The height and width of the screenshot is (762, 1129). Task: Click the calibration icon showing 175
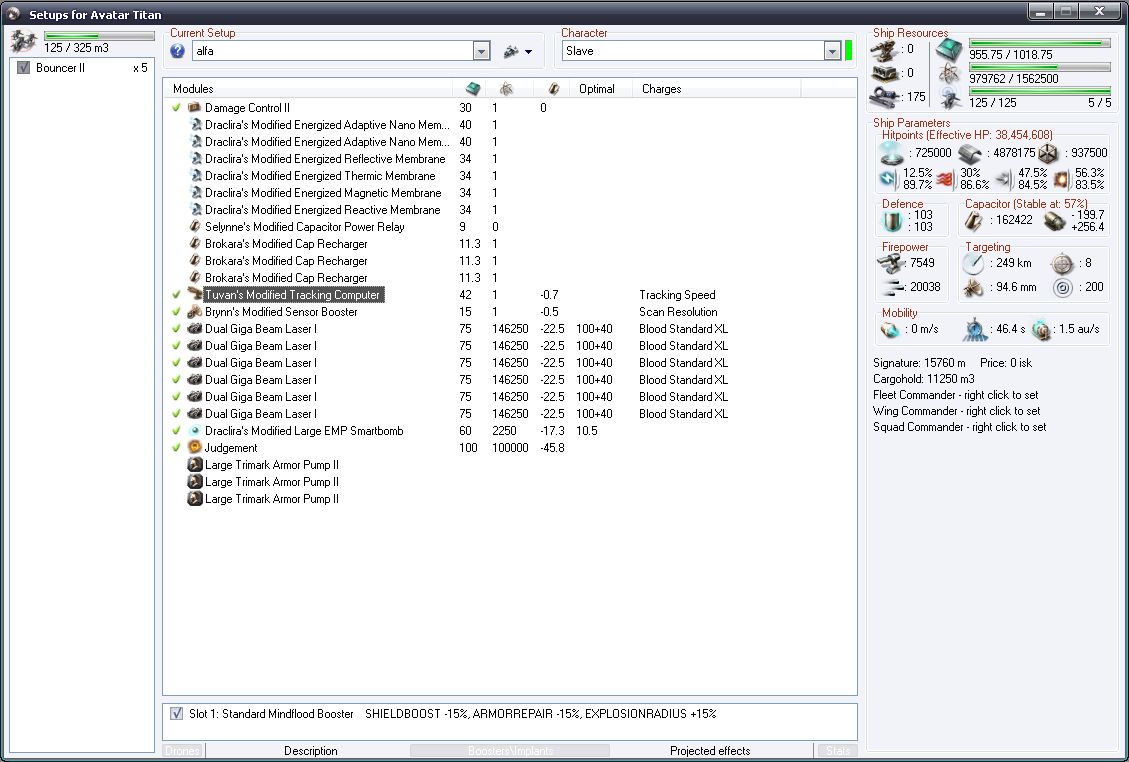(x=886, y=97)
